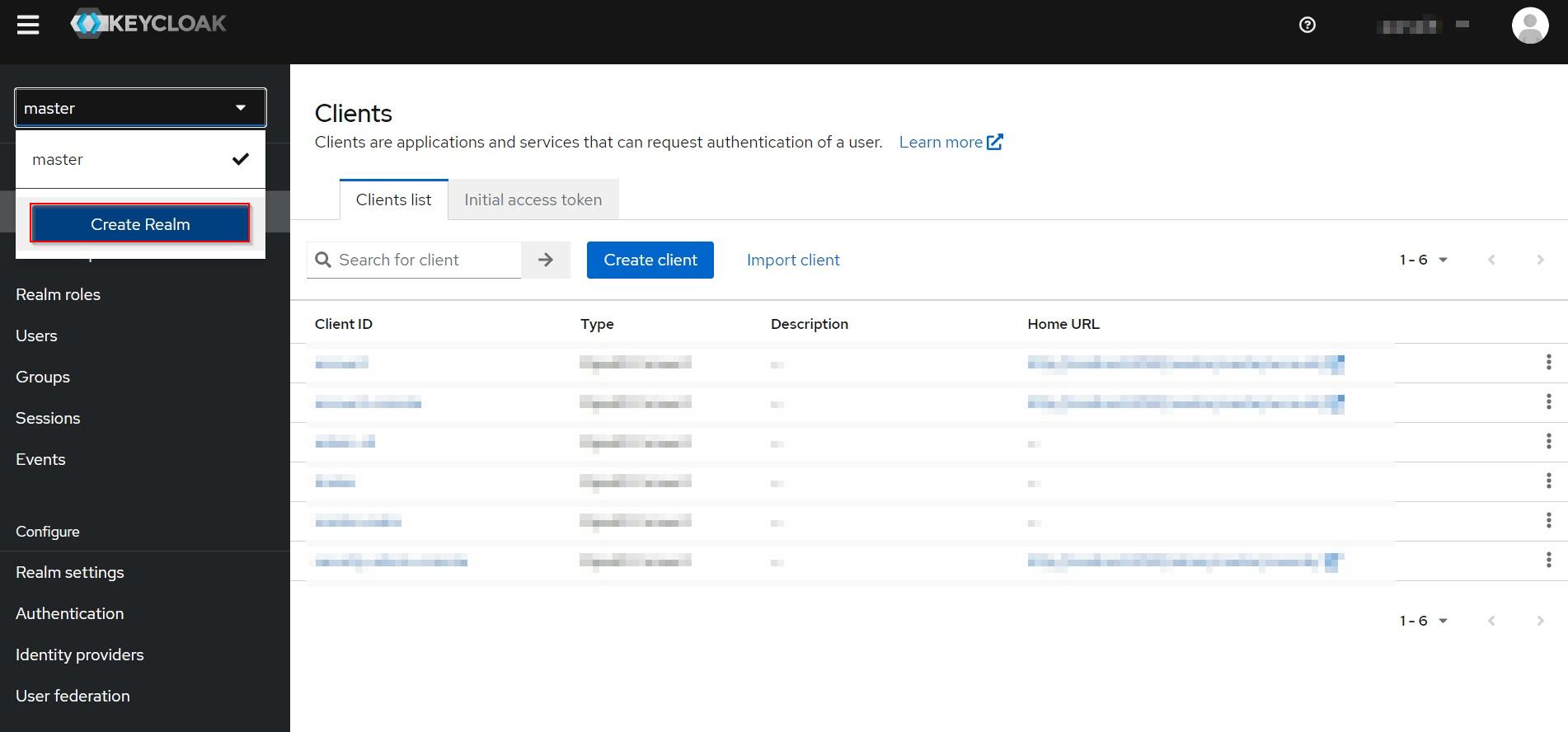This screenshot has width=1568, height=732.
Task: Click the Type column header
Action: (x=597, y=324)
